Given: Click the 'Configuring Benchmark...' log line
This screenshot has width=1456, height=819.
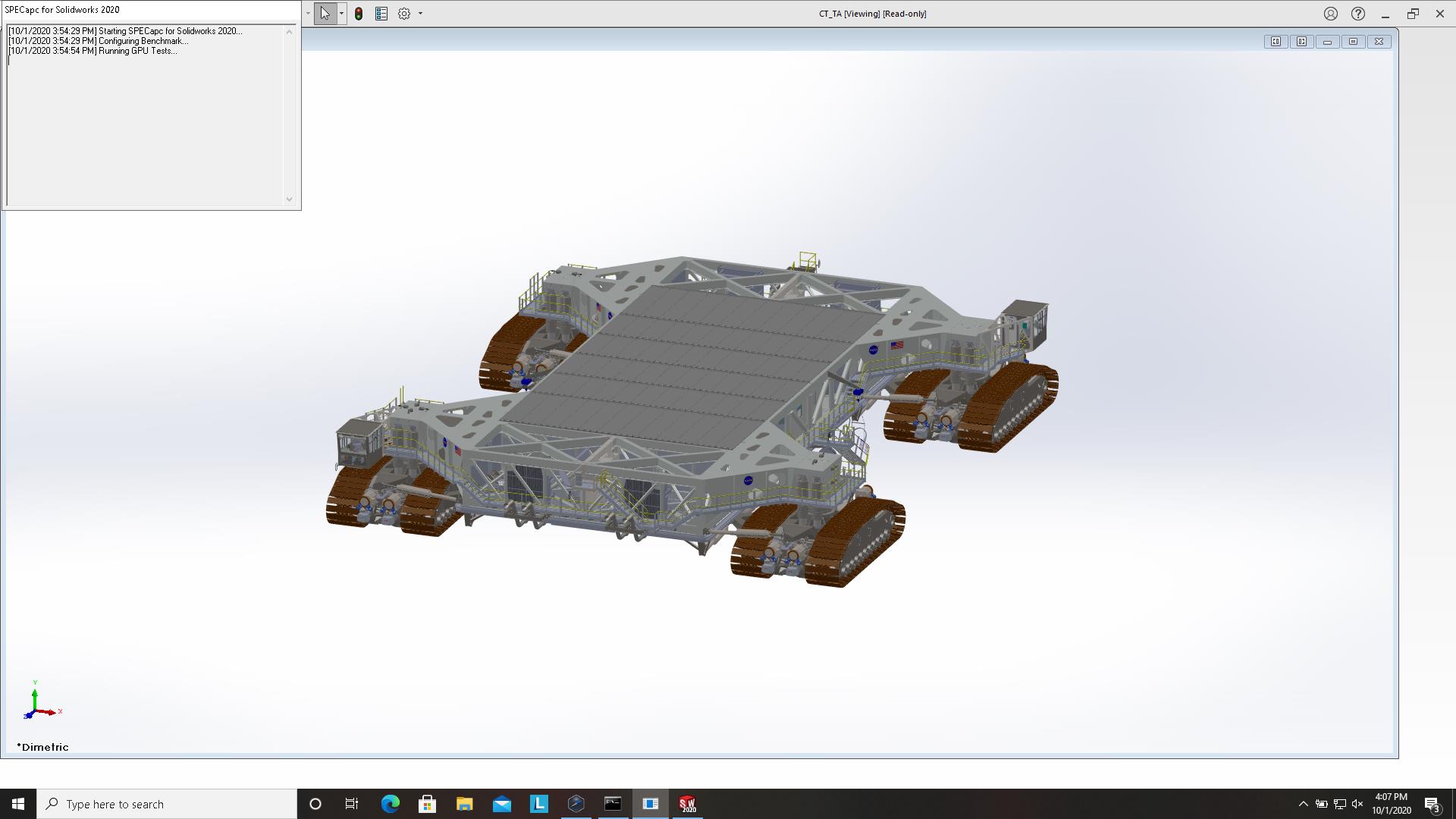Looking at the screenshot, I should tap(98, 41).
